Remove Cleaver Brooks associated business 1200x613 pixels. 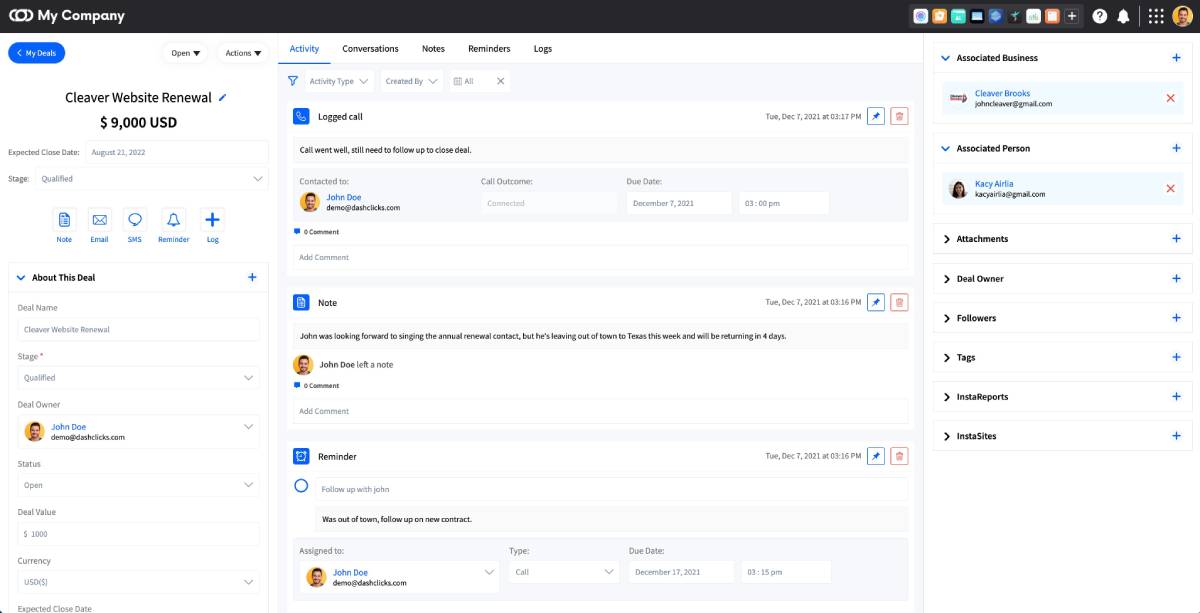point(1170,98)
